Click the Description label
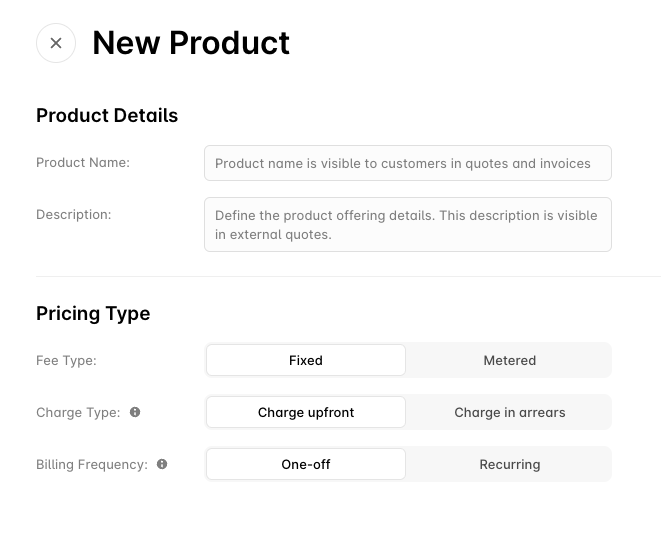Viewport: 661px width, 548px height. 74,215
